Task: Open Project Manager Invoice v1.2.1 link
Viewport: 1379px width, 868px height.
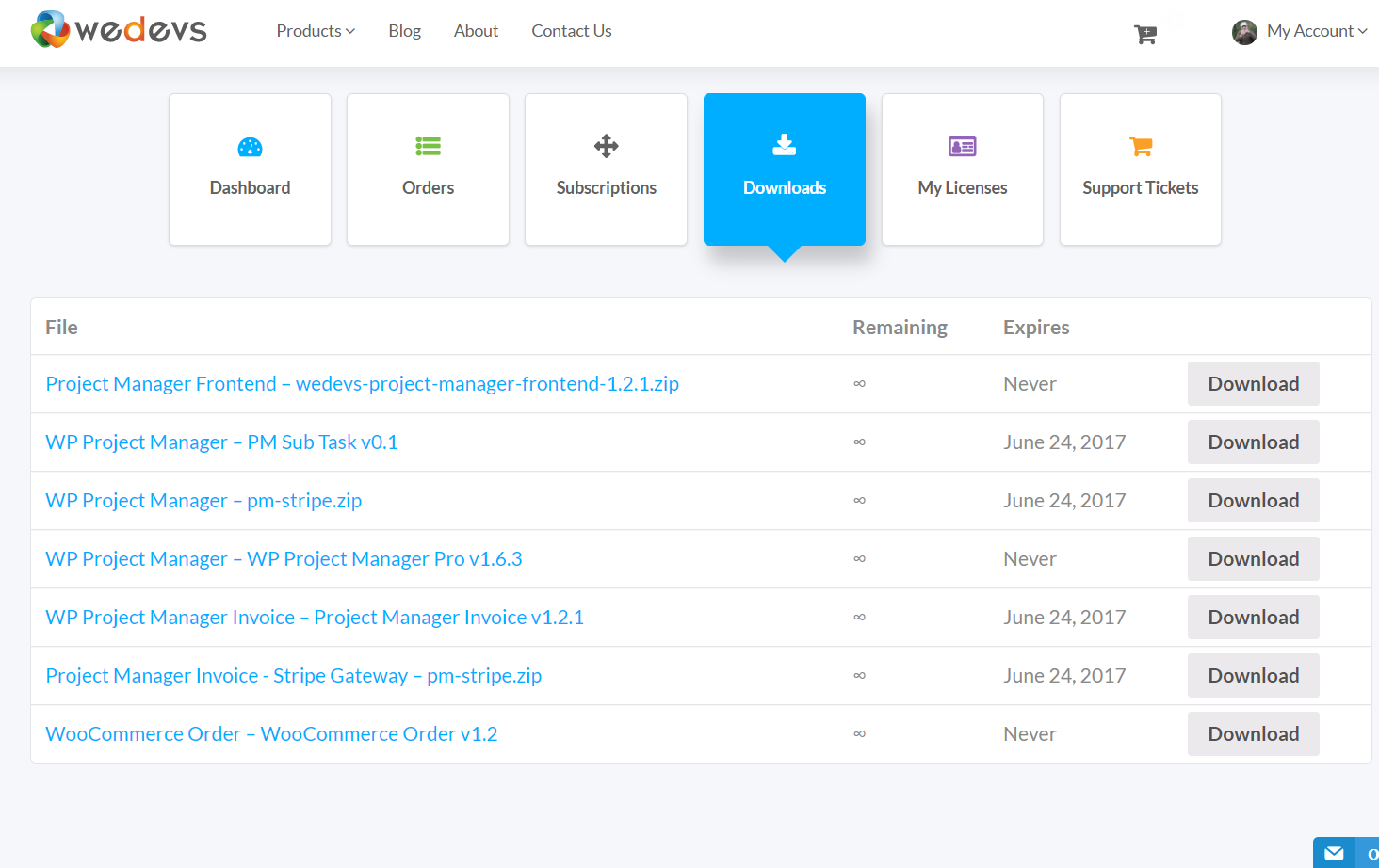Action: pyautogui.click(x=315, y=618)
